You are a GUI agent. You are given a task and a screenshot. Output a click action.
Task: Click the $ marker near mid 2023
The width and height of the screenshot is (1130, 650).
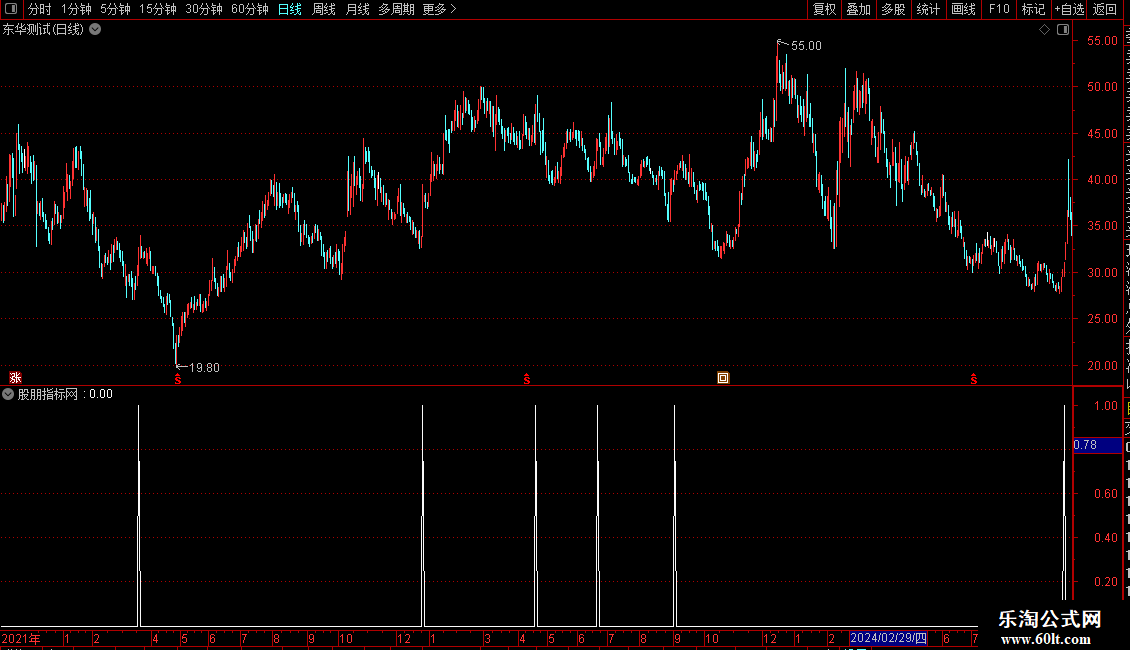point(974,379)
